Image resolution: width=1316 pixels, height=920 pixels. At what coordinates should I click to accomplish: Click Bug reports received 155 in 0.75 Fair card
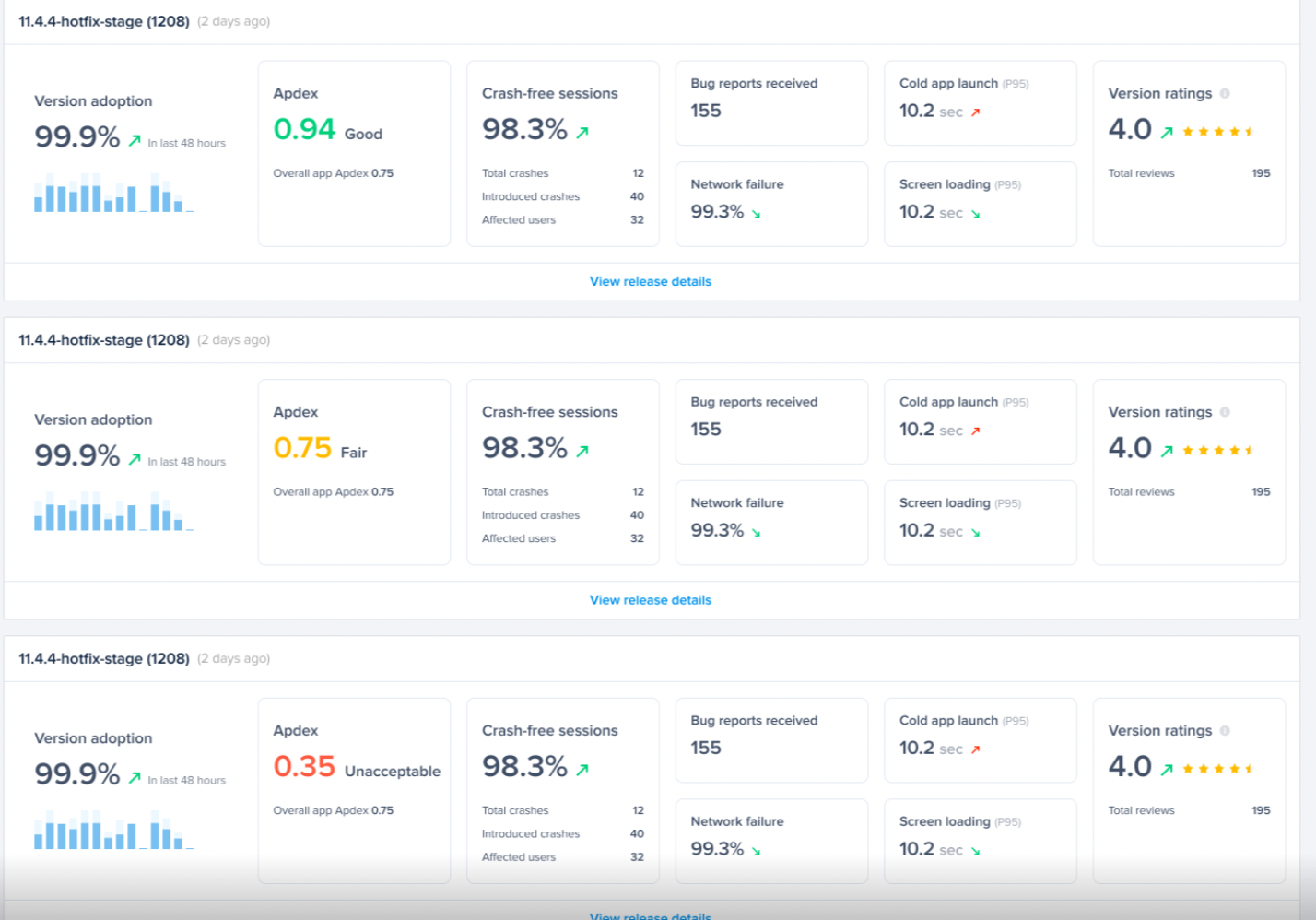click(x=771, y=421)
